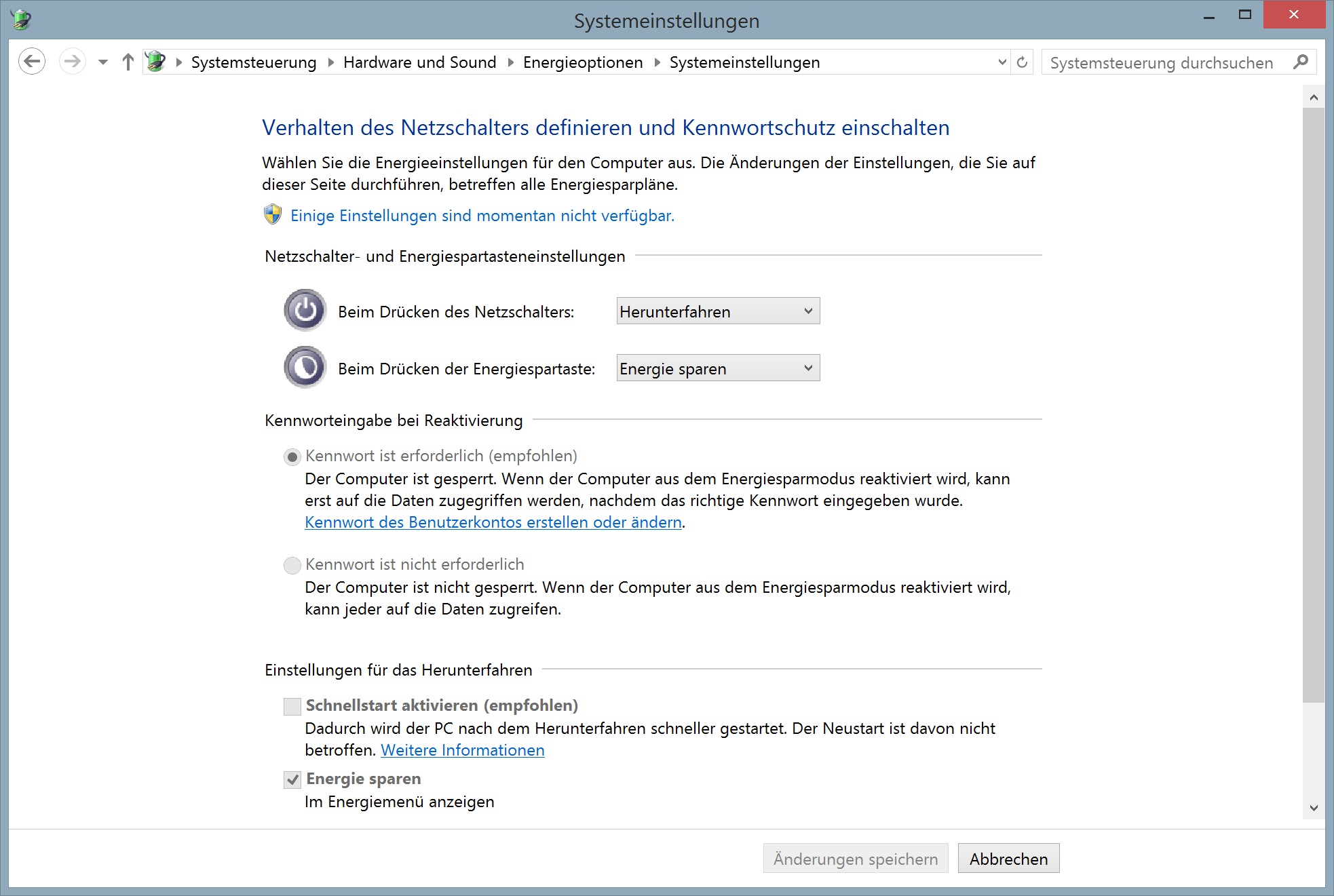Image resolution: width=1334 pixels, height=896 pixels.
Task: Click the Abbrechen button
Action: 1008,859
